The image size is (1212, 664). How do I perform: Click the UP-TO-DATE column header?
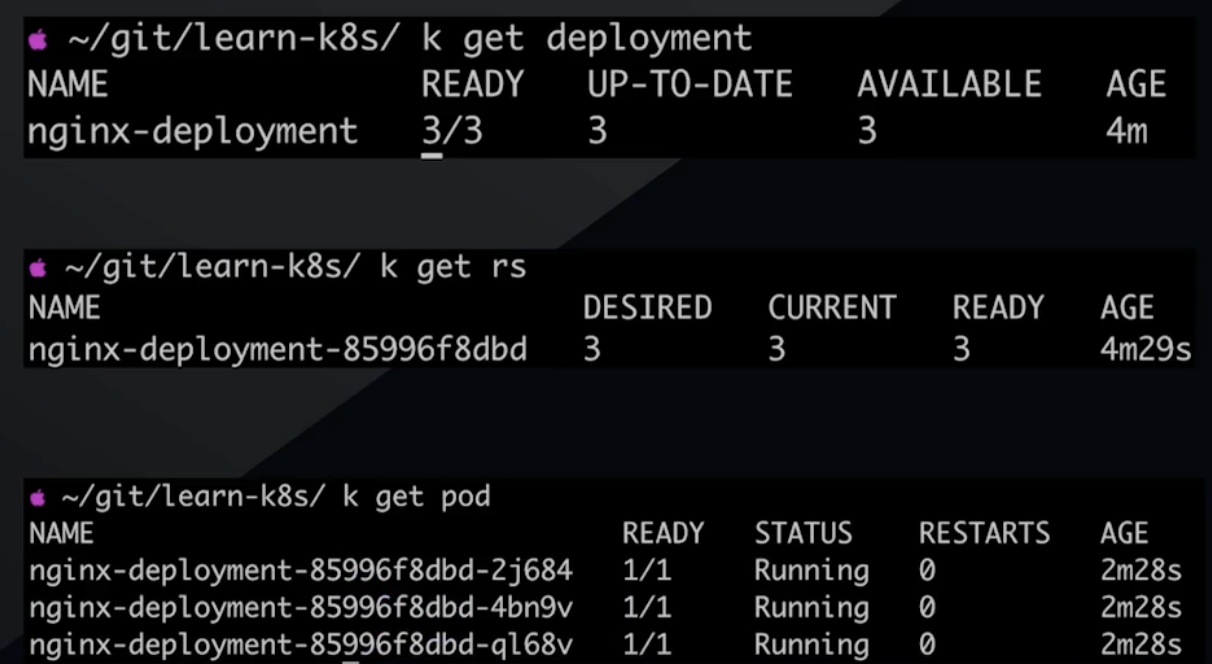690,85
